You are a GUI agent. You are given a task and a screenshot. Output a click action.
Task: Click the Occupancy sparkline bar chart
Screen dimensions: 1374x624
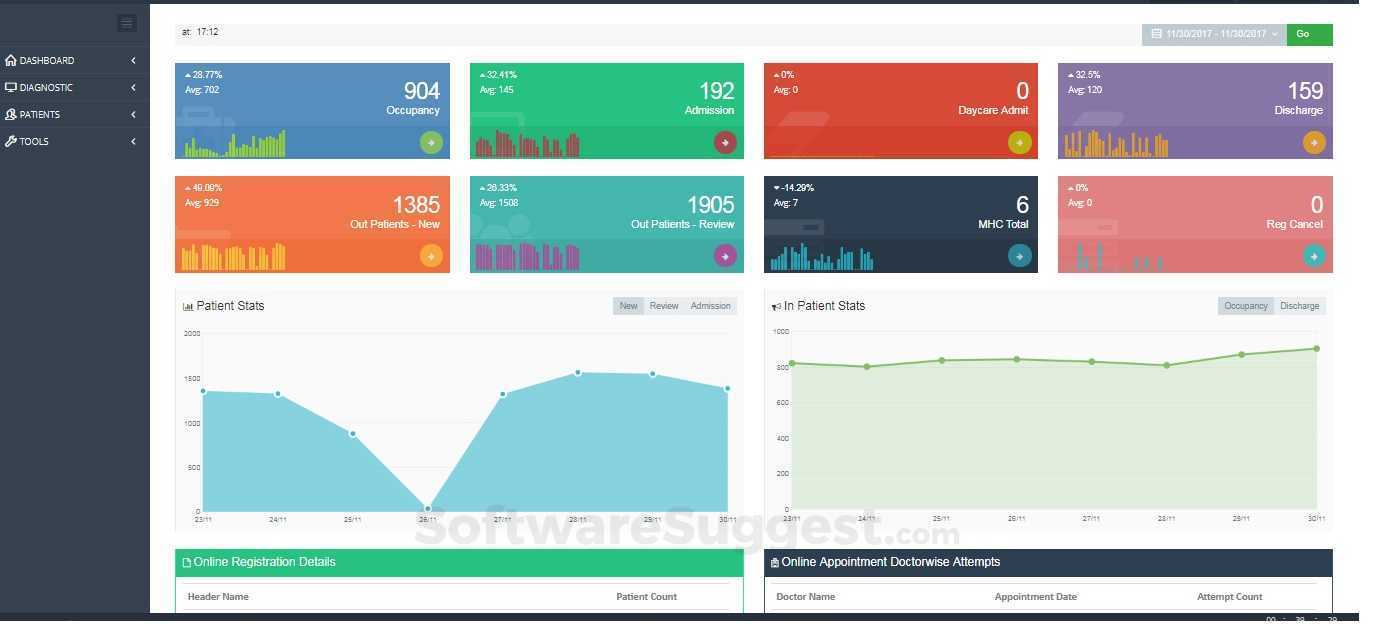pyautogui.click(x=235, y=144)
